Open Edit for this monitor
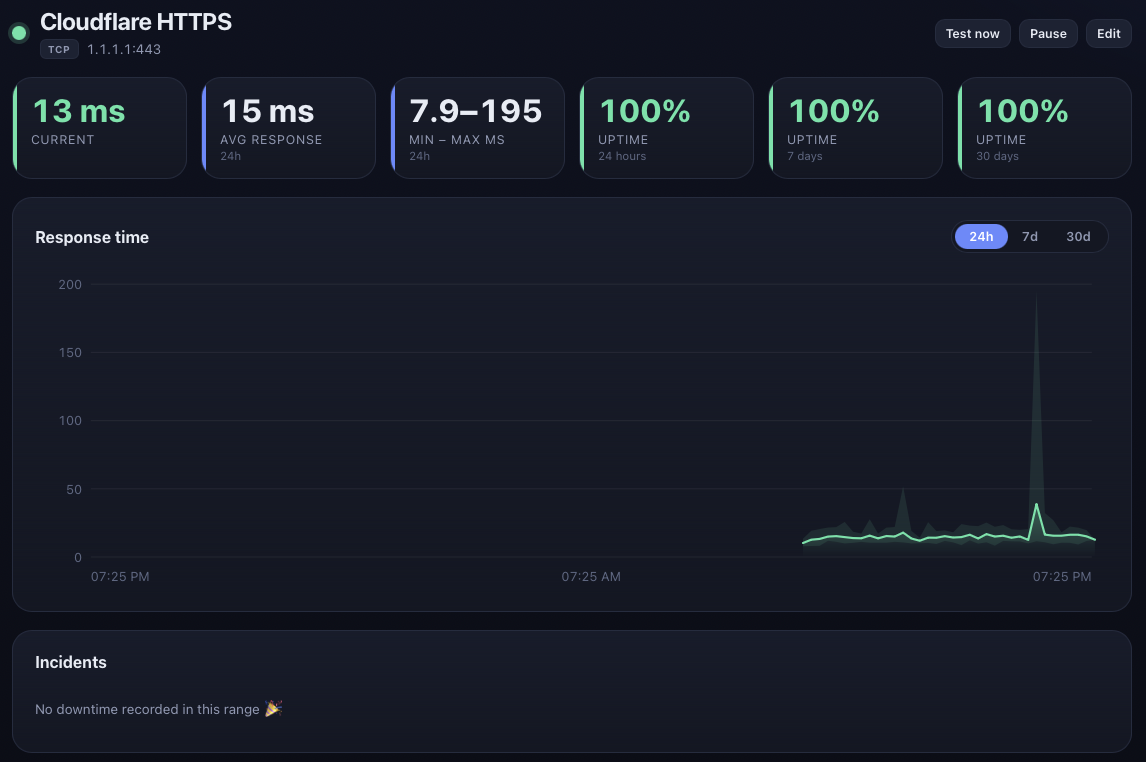The image size is (1146, 762). [1108, 34]
